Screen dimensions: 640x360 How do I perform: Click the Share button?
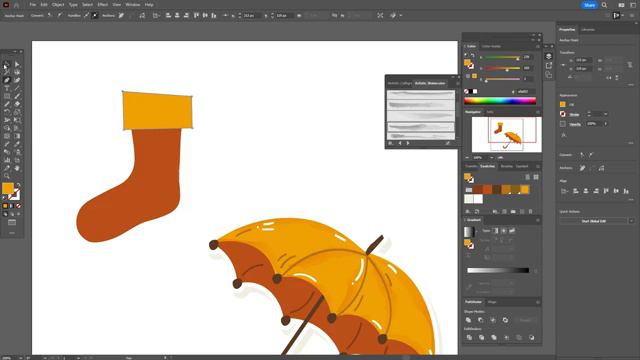[x=589, y=5]
